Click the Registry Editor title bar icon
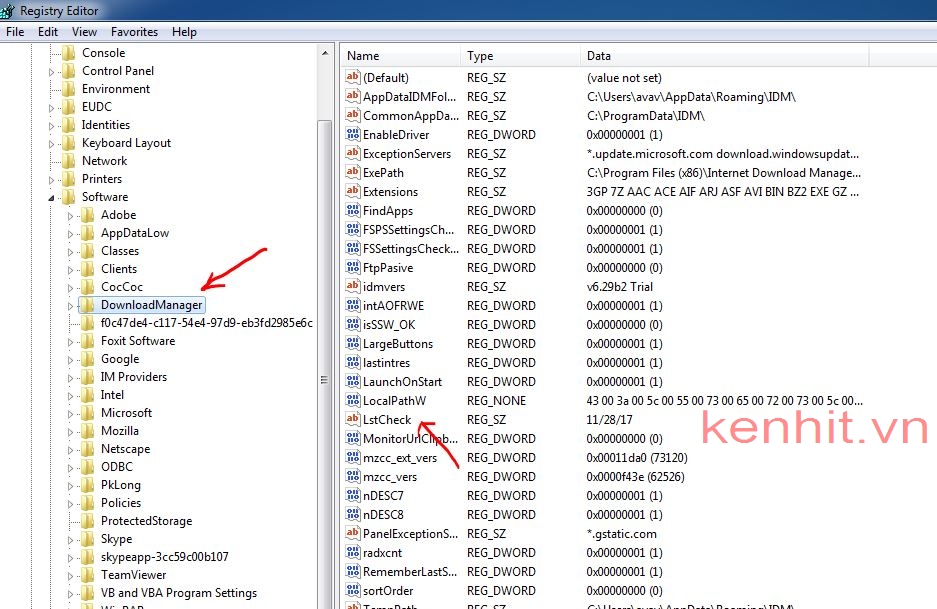Screen dimensions: 937x609 point(10,11)
